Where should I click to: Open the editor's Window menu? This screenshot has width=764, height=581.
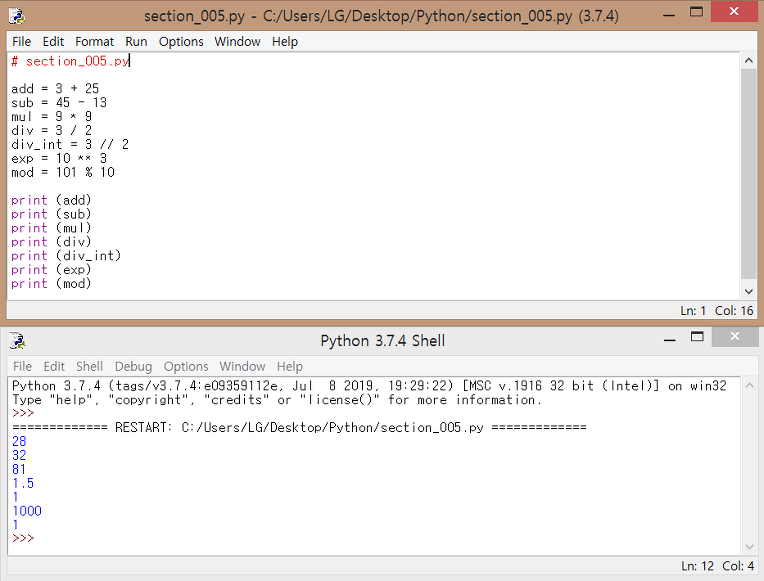(237, 41)
